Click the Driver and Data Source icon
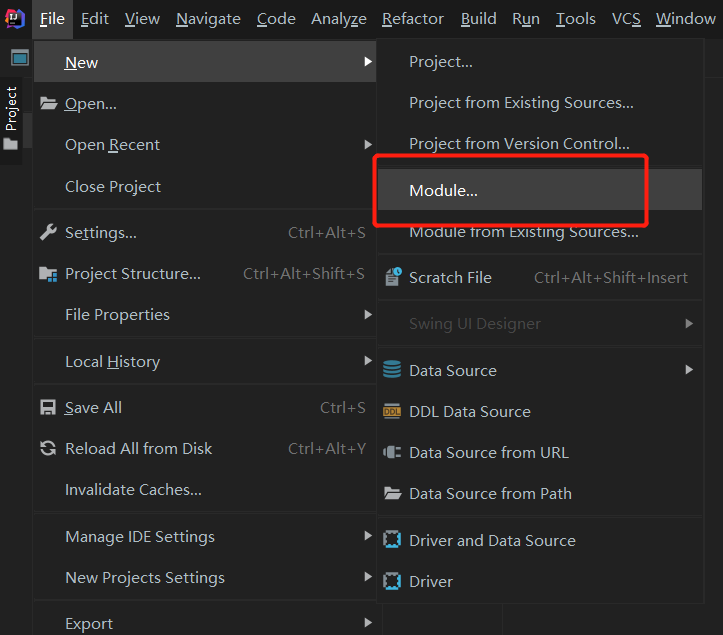This screenshot has height=635, width=723. pos(392,541)
